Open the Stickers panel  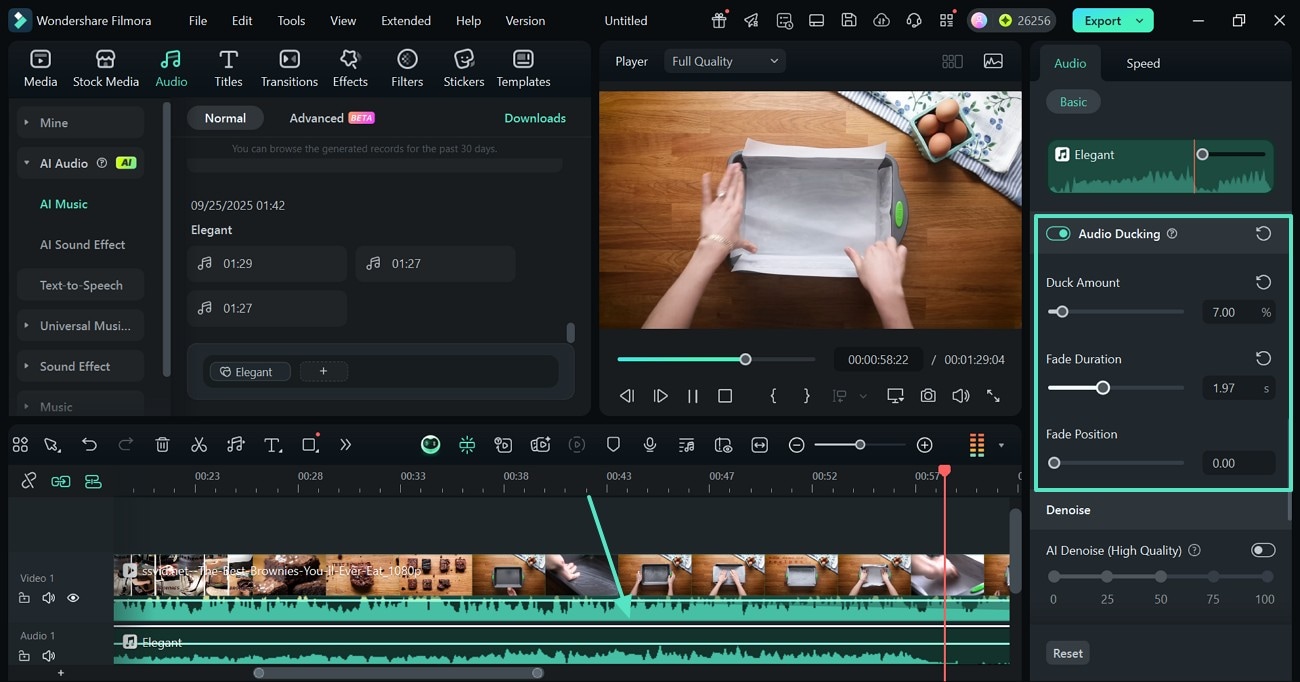click(463, 68)
